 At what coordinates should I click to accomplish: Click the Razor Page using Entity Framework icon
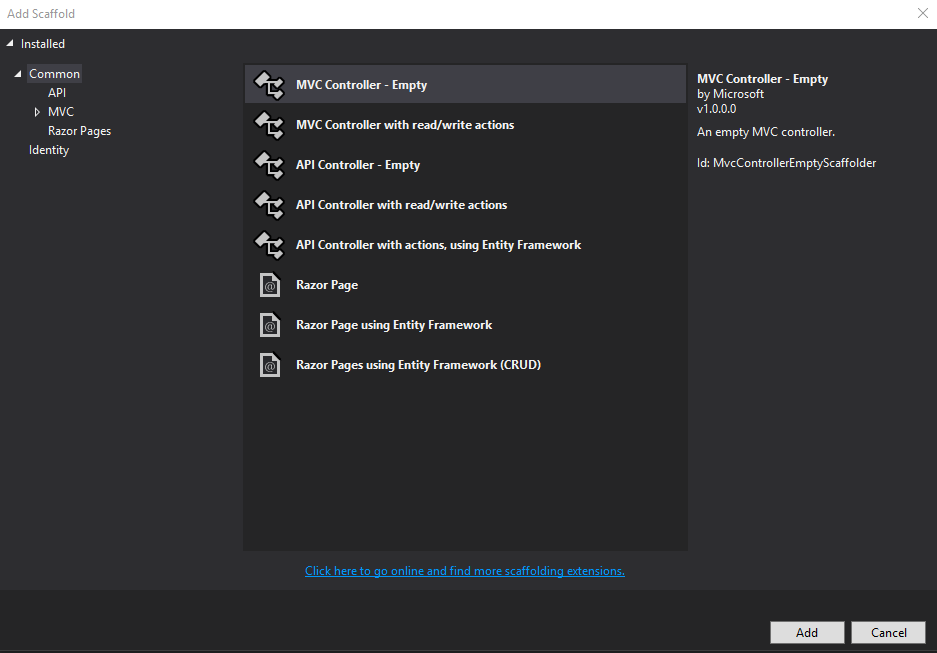[x=269, y=324]
